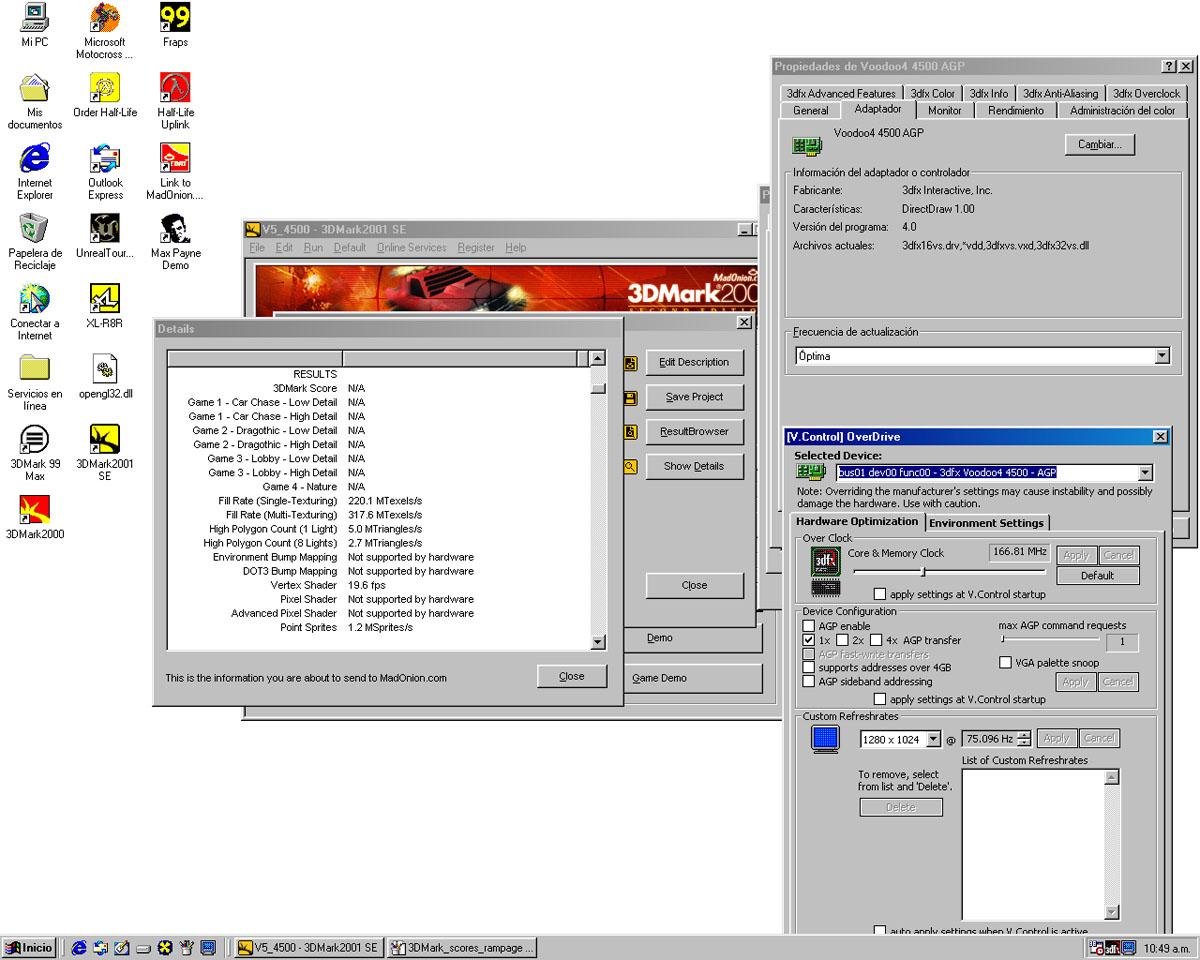This screenshot has height=960, width=1200.
Task: Click the Max Payne Demo icon
Action: point(175,241)
